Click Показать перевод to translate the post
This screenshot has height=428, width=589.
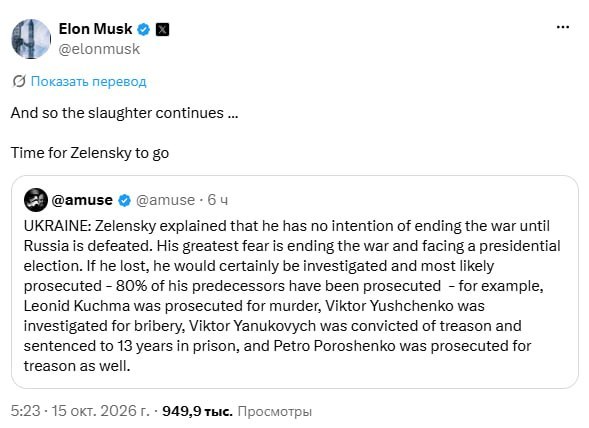pyautogui.click(x=89, y=82)
